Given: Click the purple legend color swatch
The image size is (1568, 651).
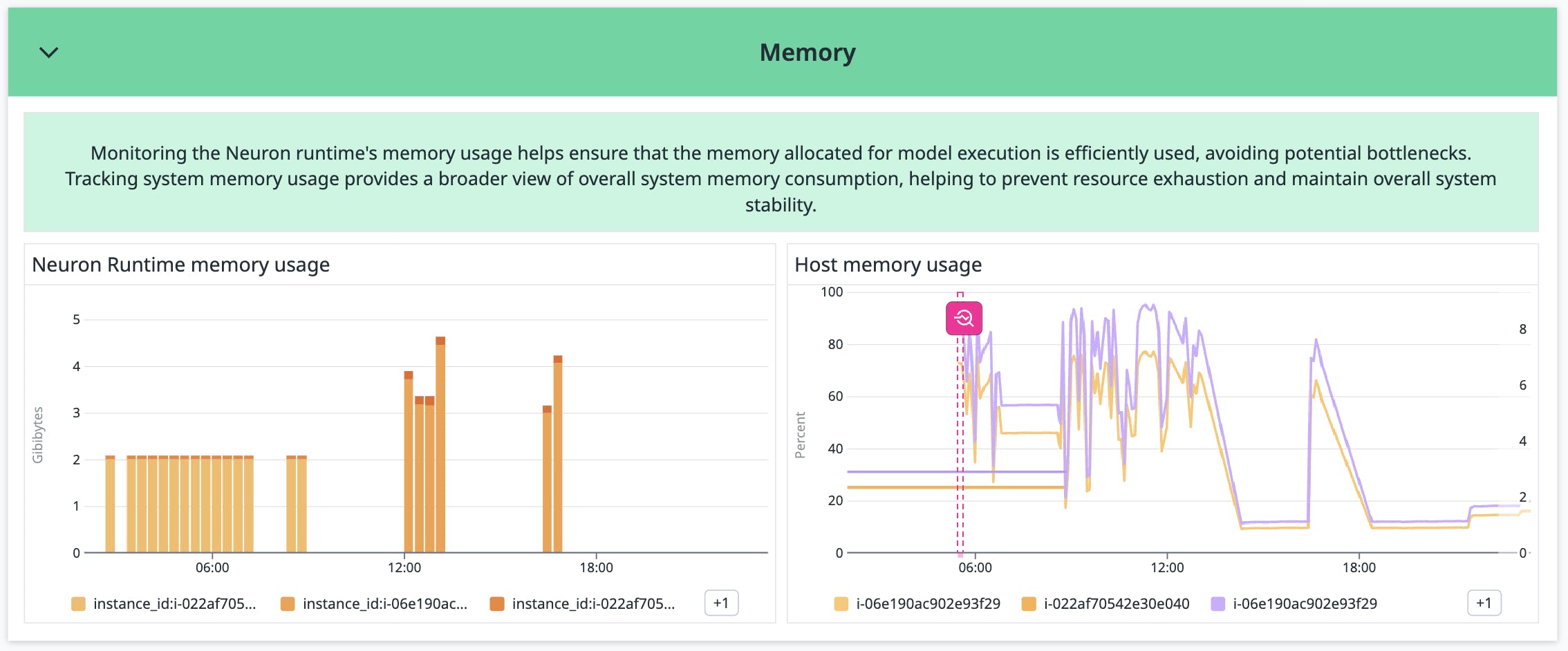Looking at the screenshot, I should point(1217,603).
